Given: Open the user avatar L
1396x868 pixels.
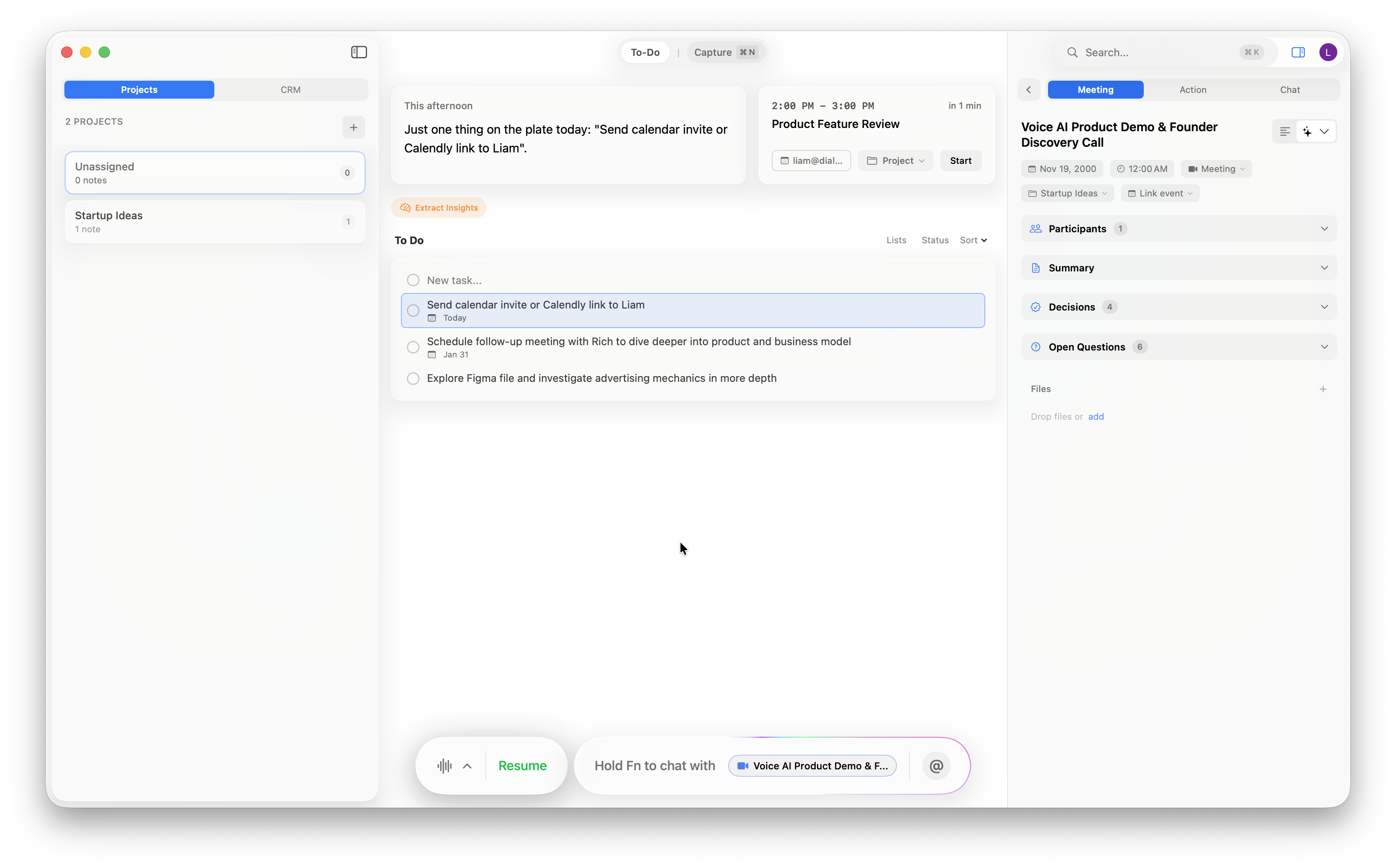Looking at the screenshot, I should pos(1328,52).
